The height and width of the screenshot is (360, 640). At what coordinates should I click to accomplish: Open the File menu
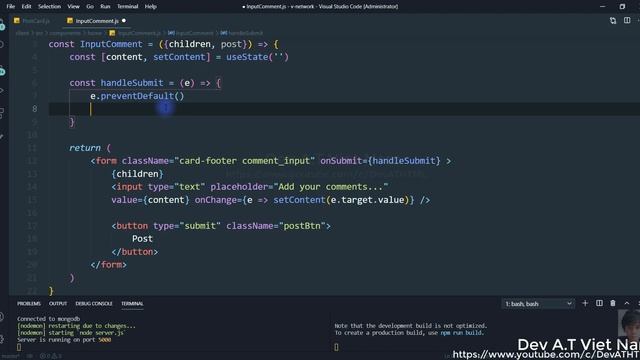click(11, 7)
